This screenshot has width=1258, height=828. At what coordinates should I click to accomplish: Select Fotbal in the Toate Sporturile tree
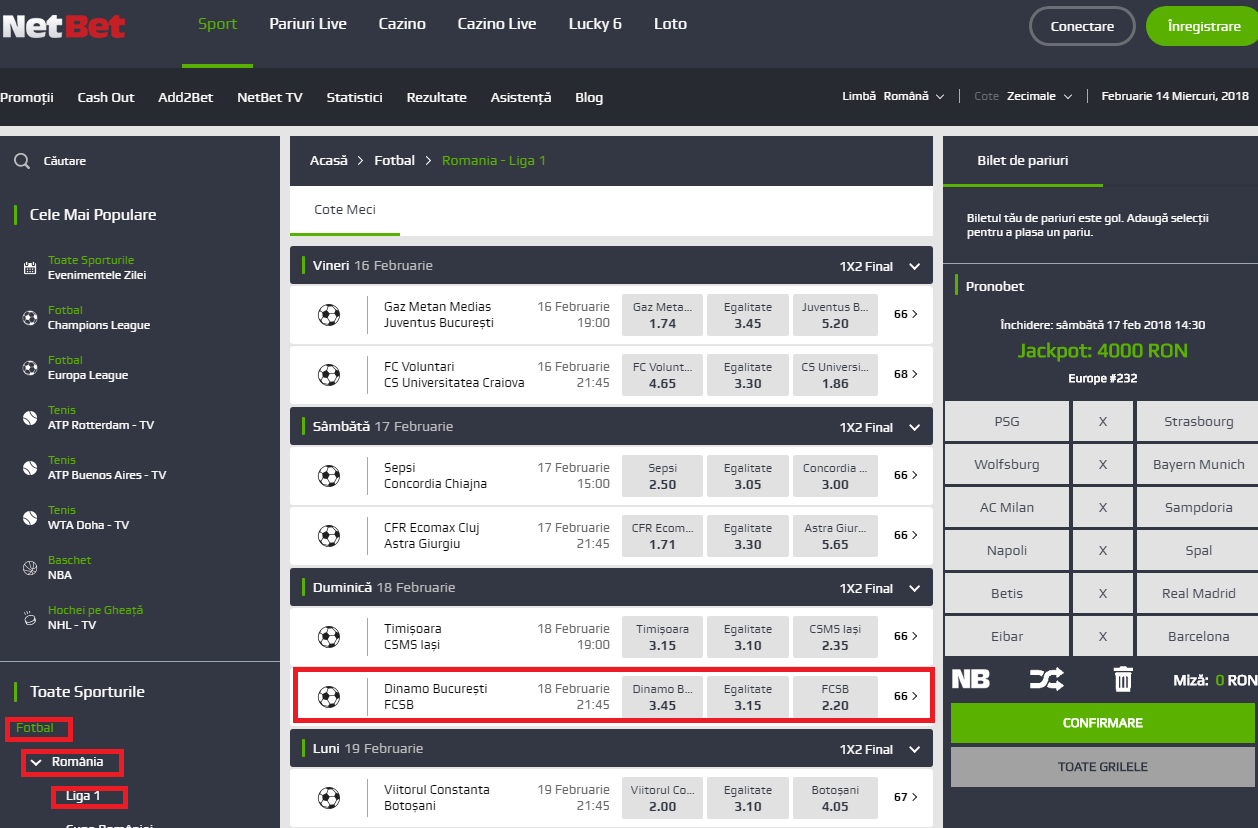pos(35,728)
